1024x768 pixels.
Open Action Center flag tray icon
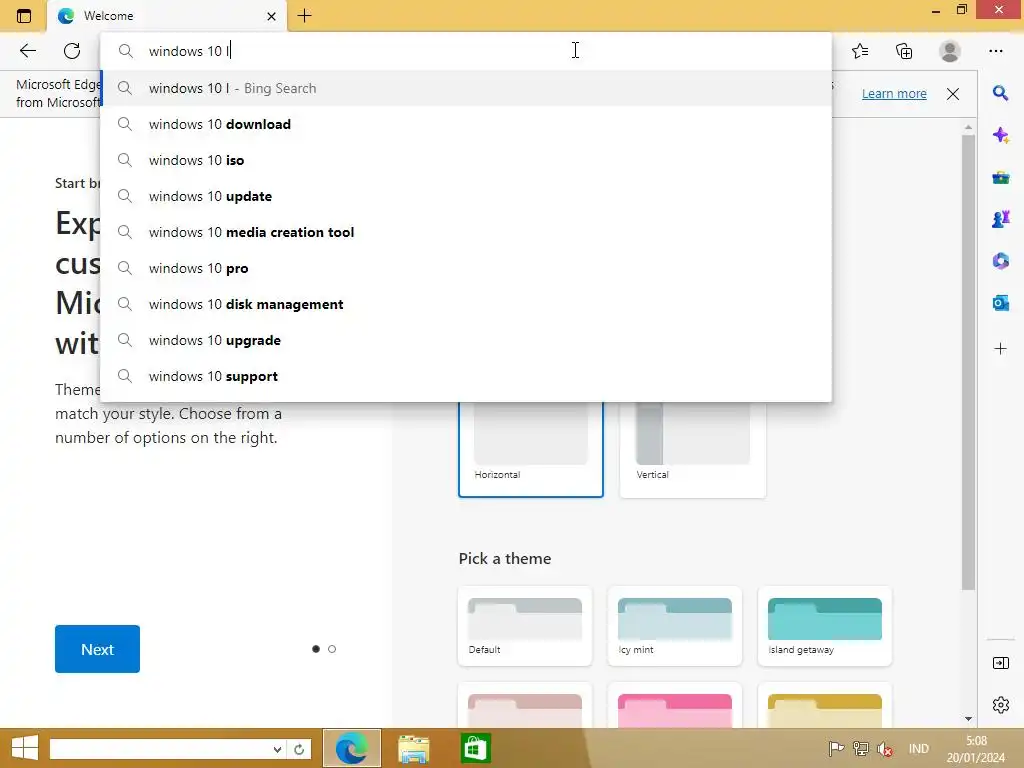[x=835, y=749]
